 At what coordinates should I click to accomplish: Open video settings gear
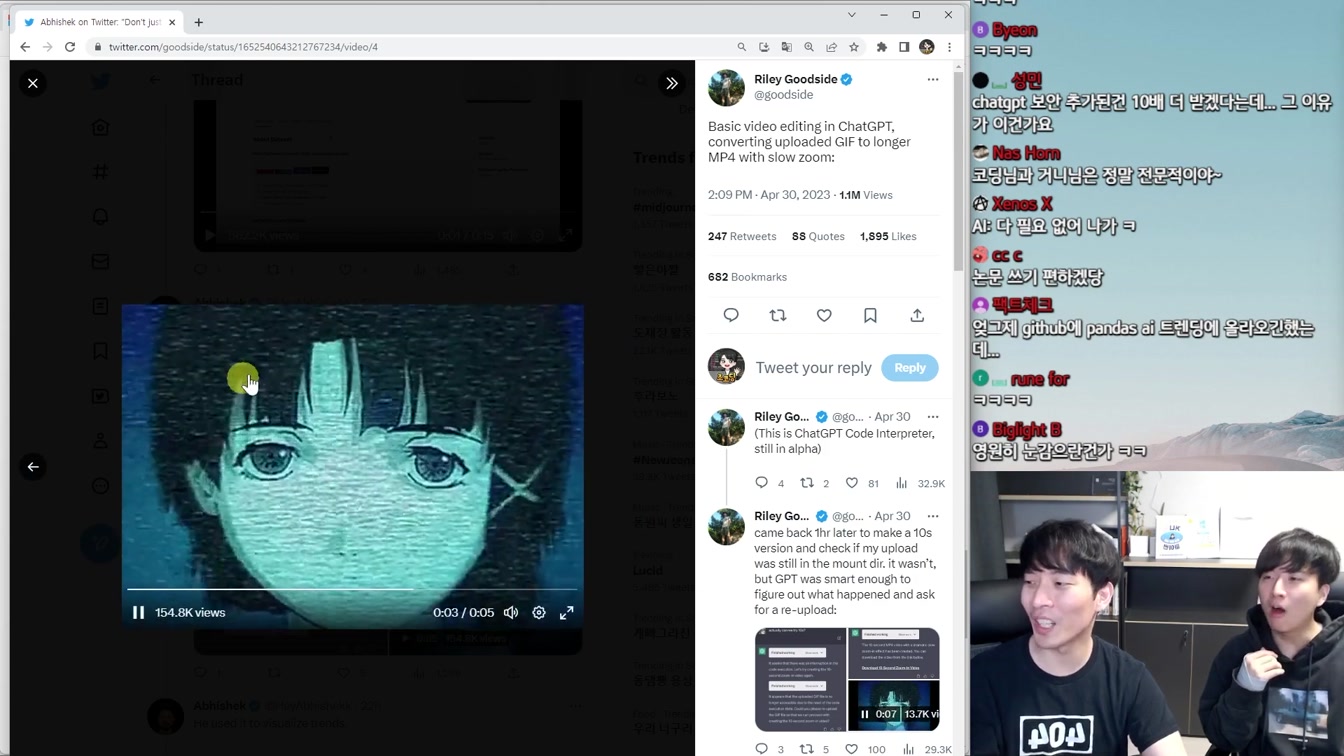[539, 612]
